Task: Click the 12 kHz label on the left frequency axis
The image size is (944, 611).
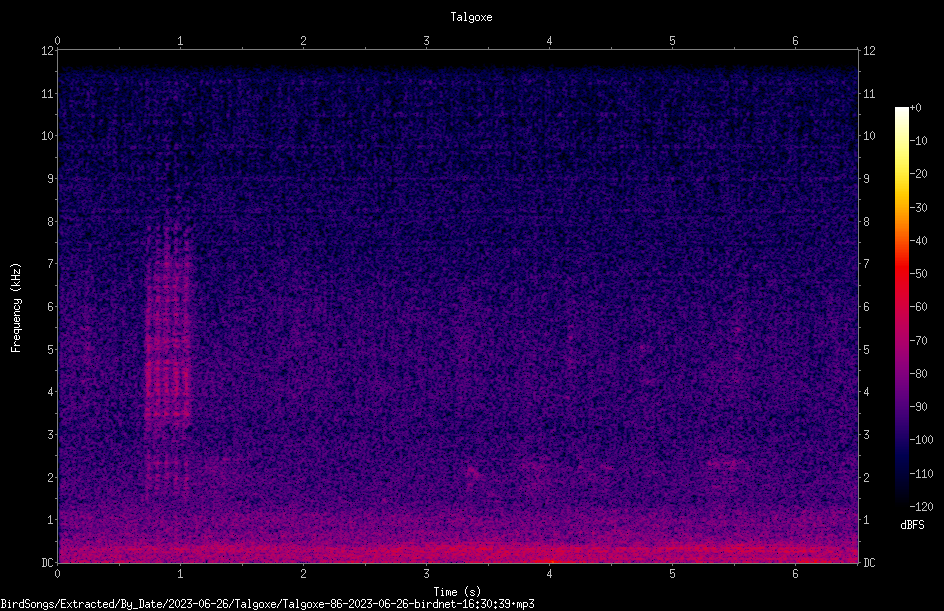Action: pos(48,51)
